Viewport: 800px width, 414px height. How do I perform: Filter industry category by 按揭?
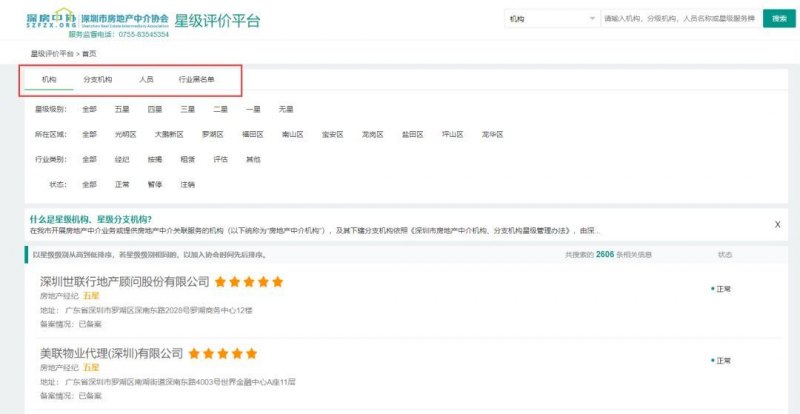pos(155,159)
